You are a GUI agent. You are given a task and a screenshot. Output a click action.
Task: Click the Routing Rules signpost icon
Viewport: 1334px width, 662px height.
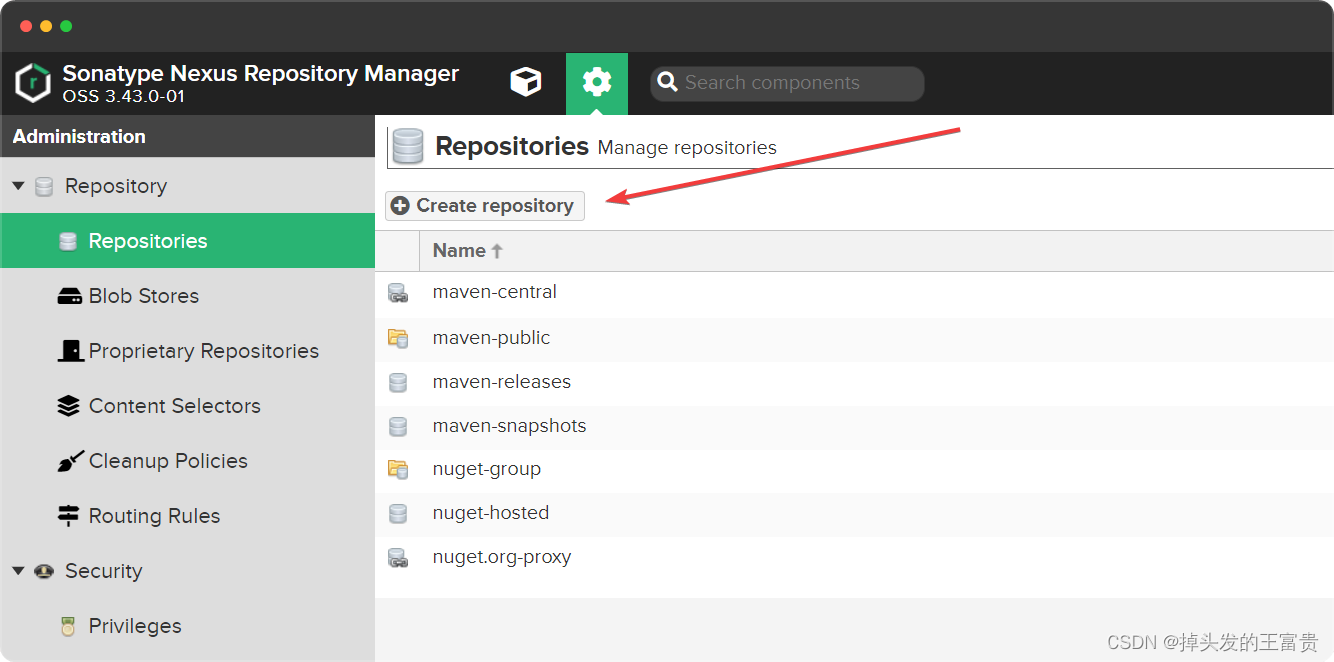click(x=68, y=516)
